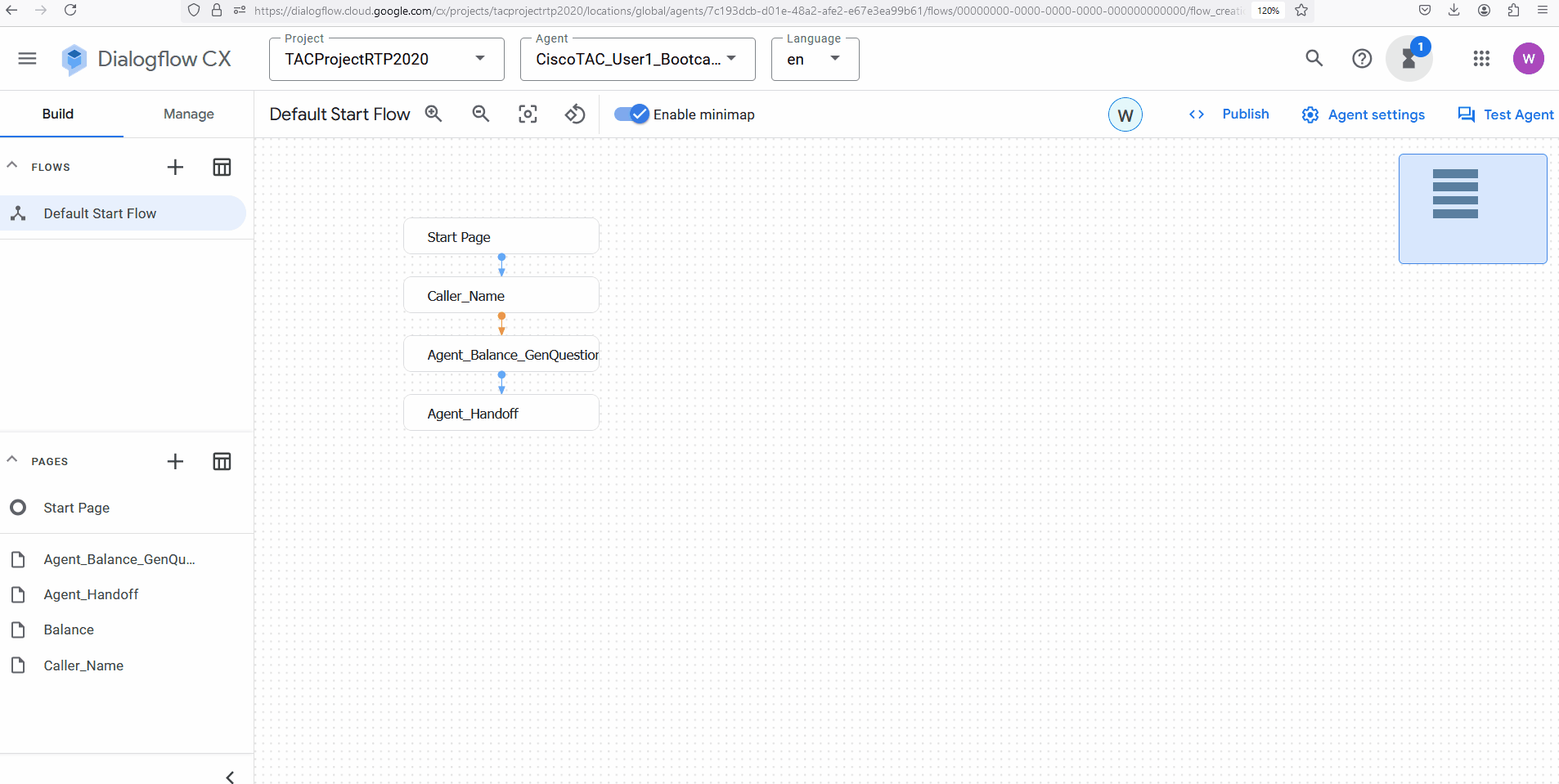
Task: Click the browser back arrow
Action: 12,11
